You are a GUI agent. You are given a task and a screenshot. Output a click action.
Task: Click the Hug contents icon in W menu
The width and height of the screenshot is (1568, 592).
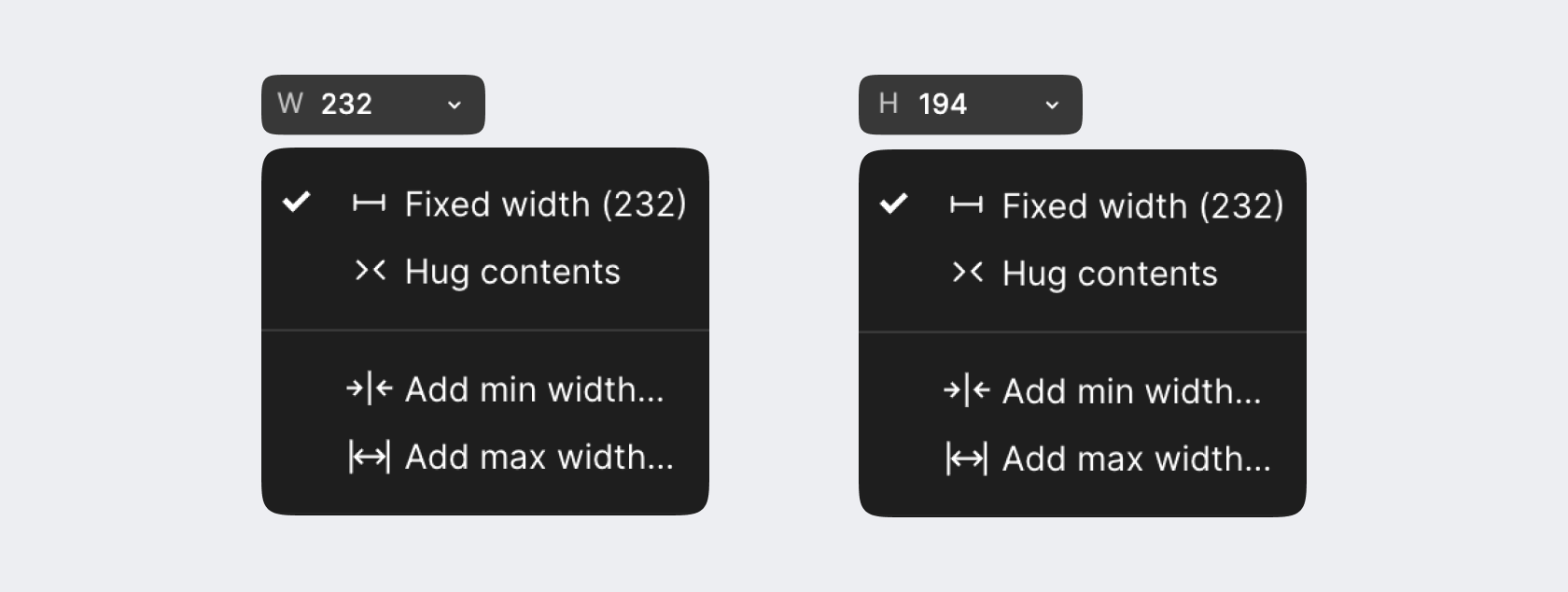[370, 271]
